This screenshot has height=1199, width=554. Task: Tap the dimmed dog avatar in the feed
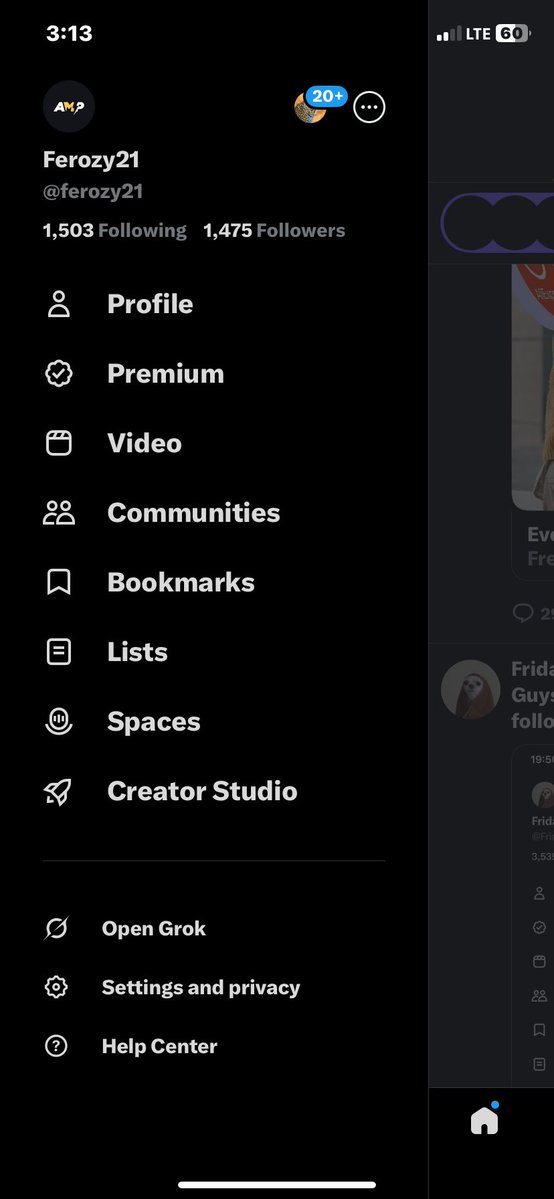(471, 690)
